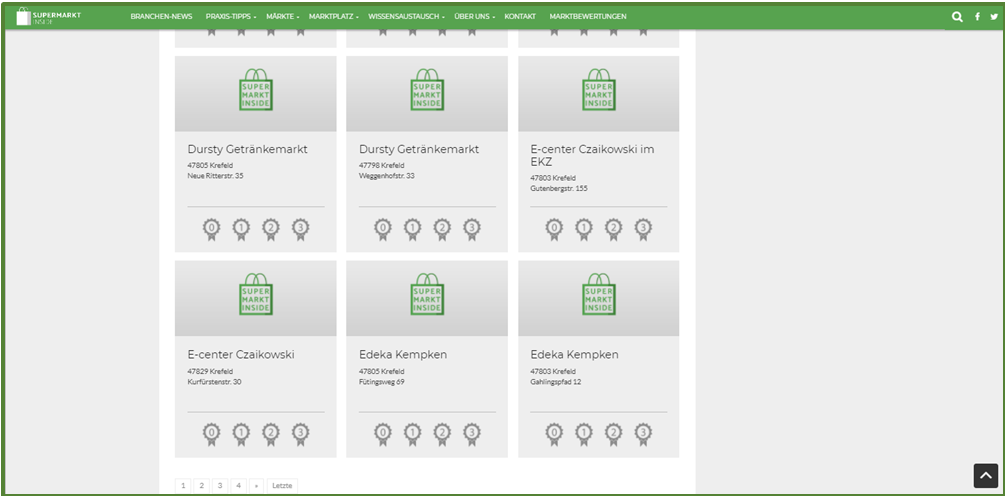Select badge 1 for E-center Czaikowski Kurfürstenstr. 30
This screenshot has height=496, width=1005.
click(x=241, y=434)
